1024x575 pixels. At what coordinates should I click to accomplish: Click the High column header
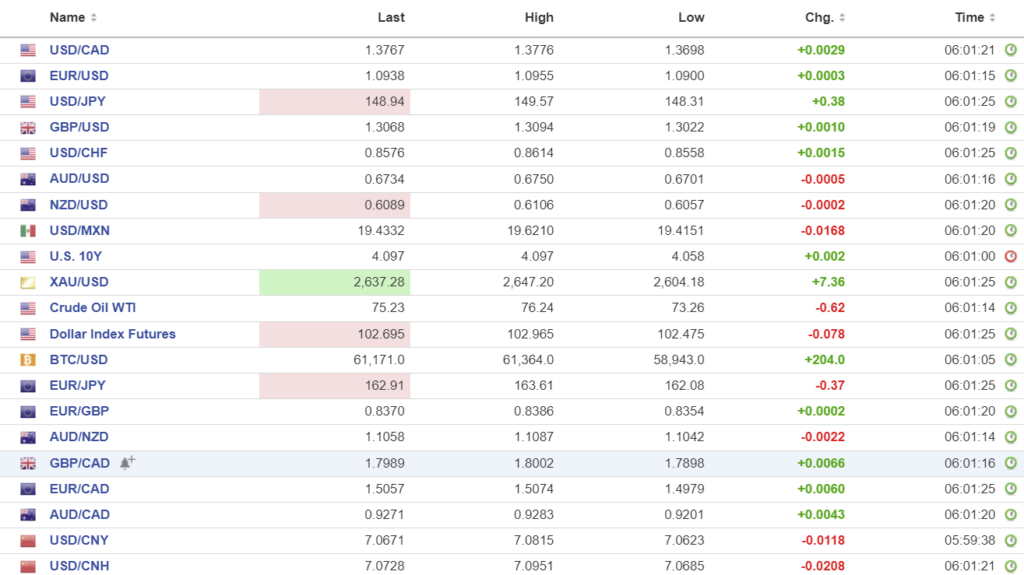(539, 18)
